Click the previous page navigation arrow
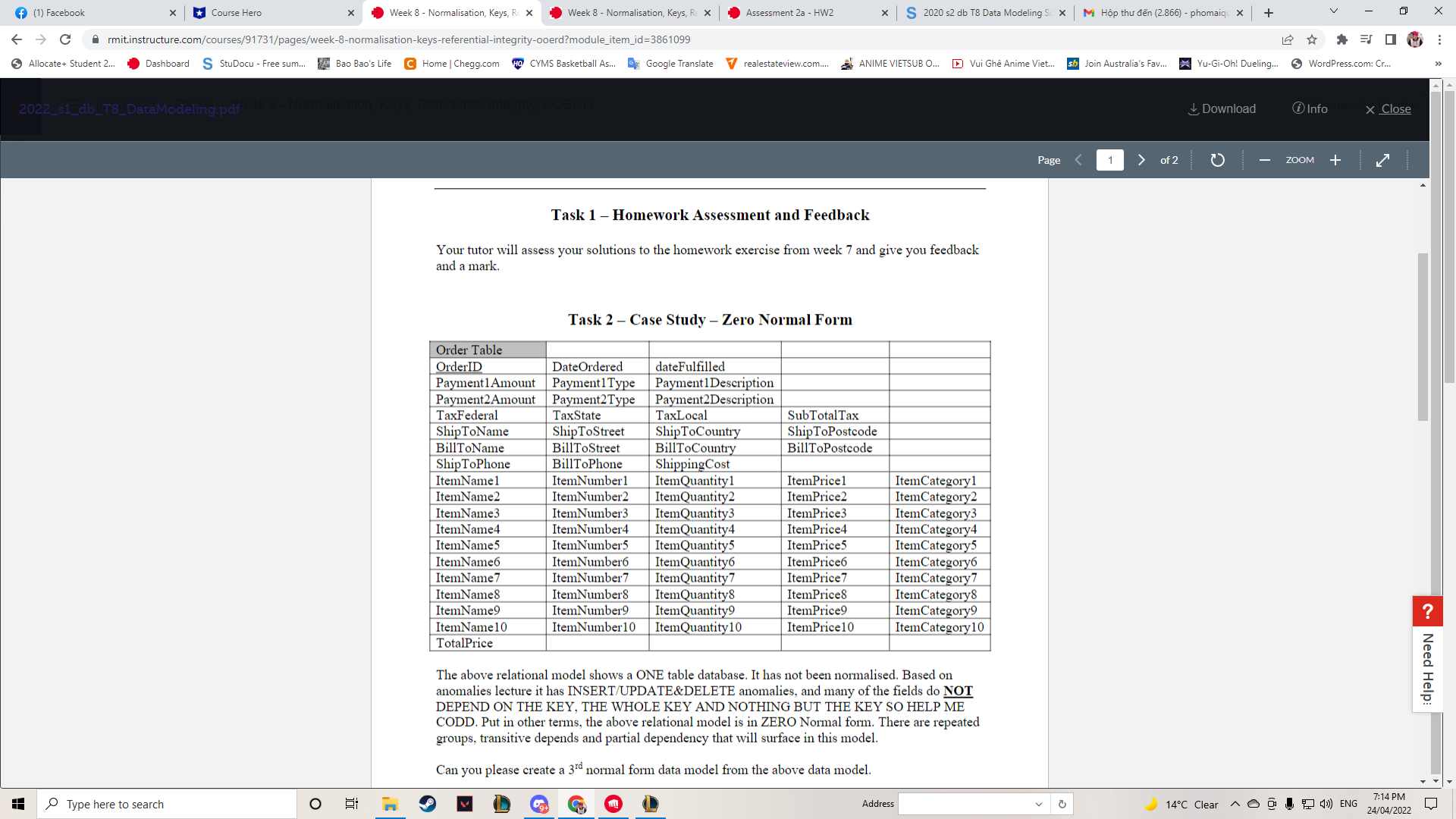The width and height of the screenshot is (1456, 819). coord(1078,159)
